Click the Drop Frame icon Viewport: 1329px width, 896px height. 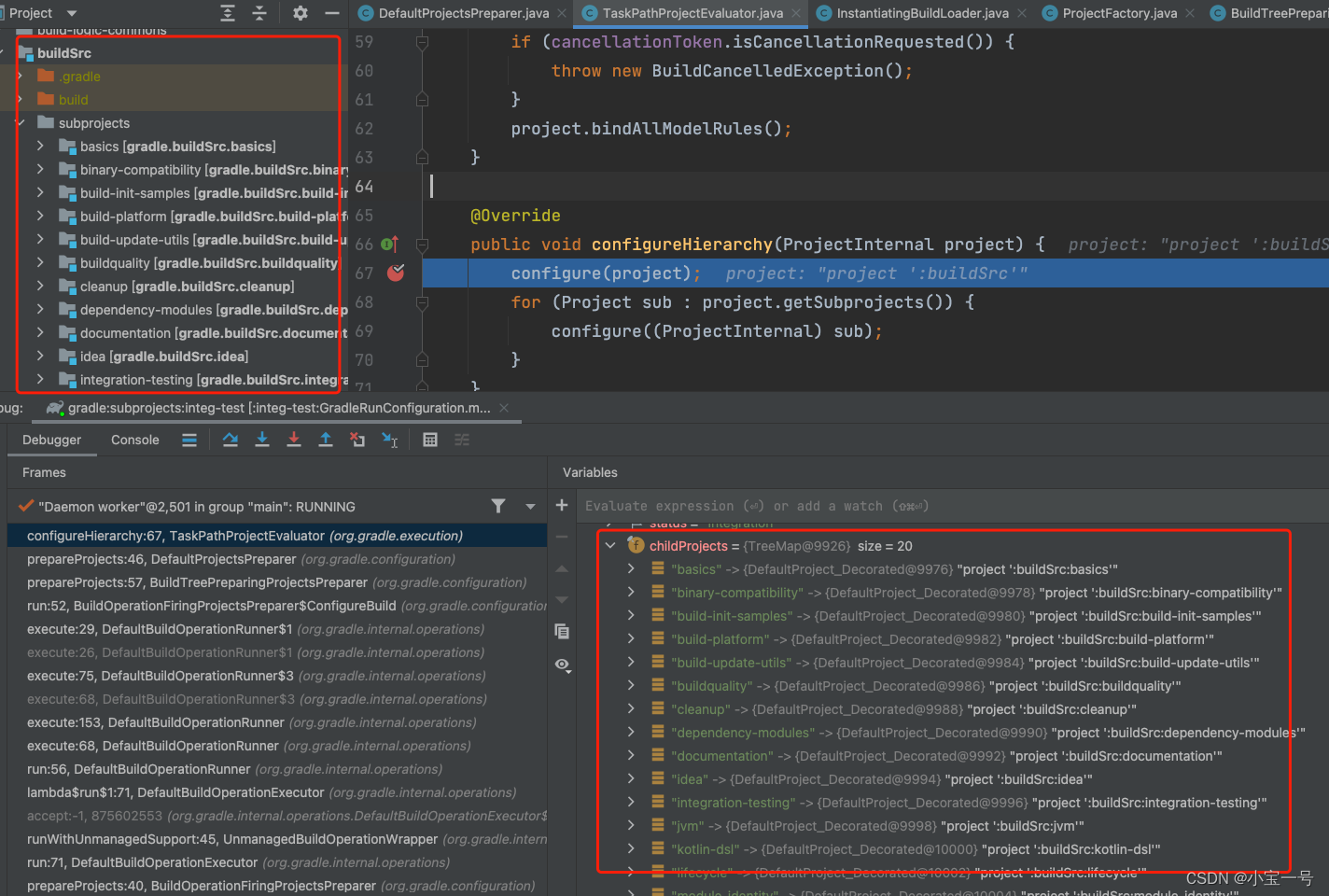357,440
